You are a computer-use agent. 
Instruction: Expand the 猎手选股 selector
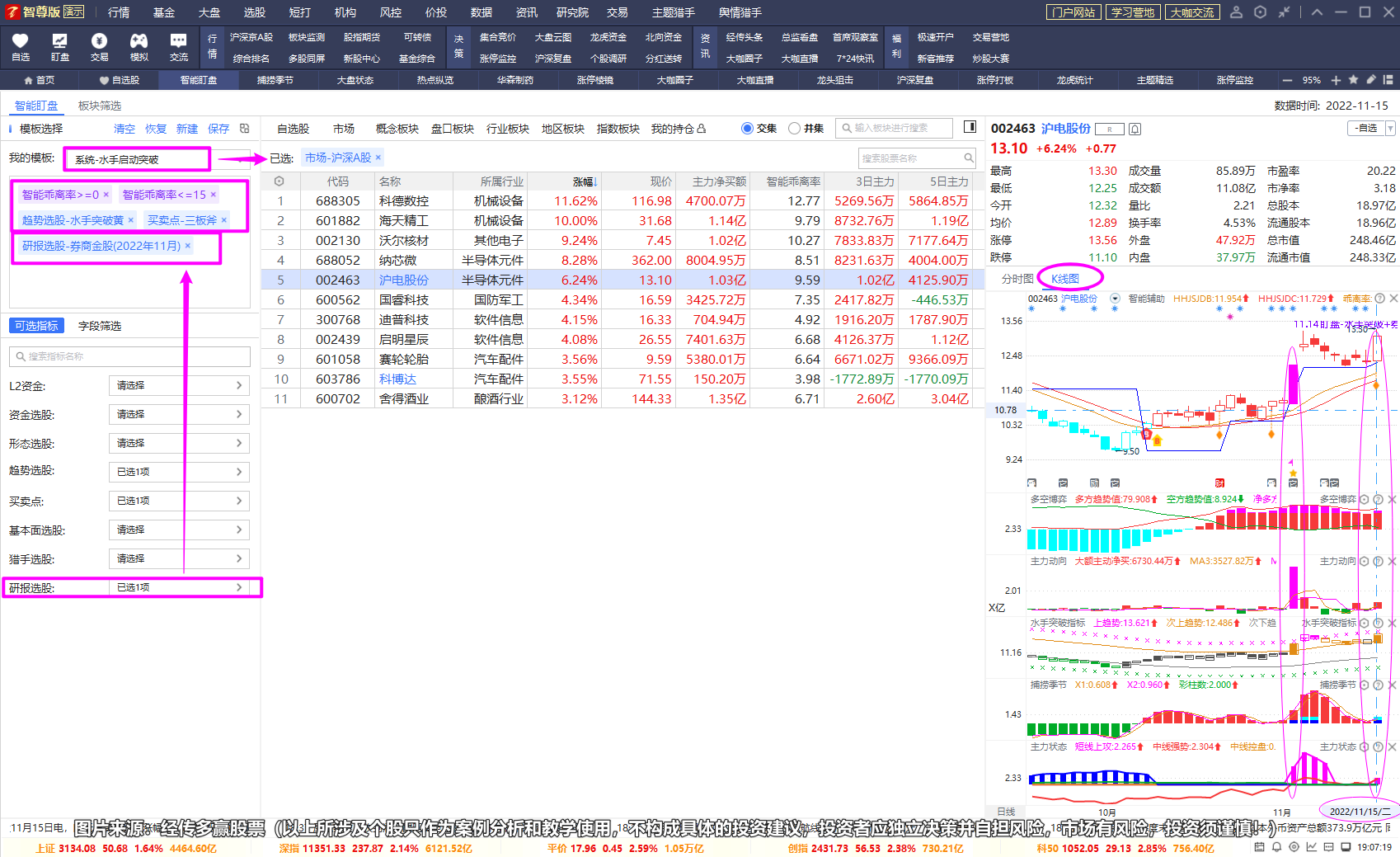point(179,558)
